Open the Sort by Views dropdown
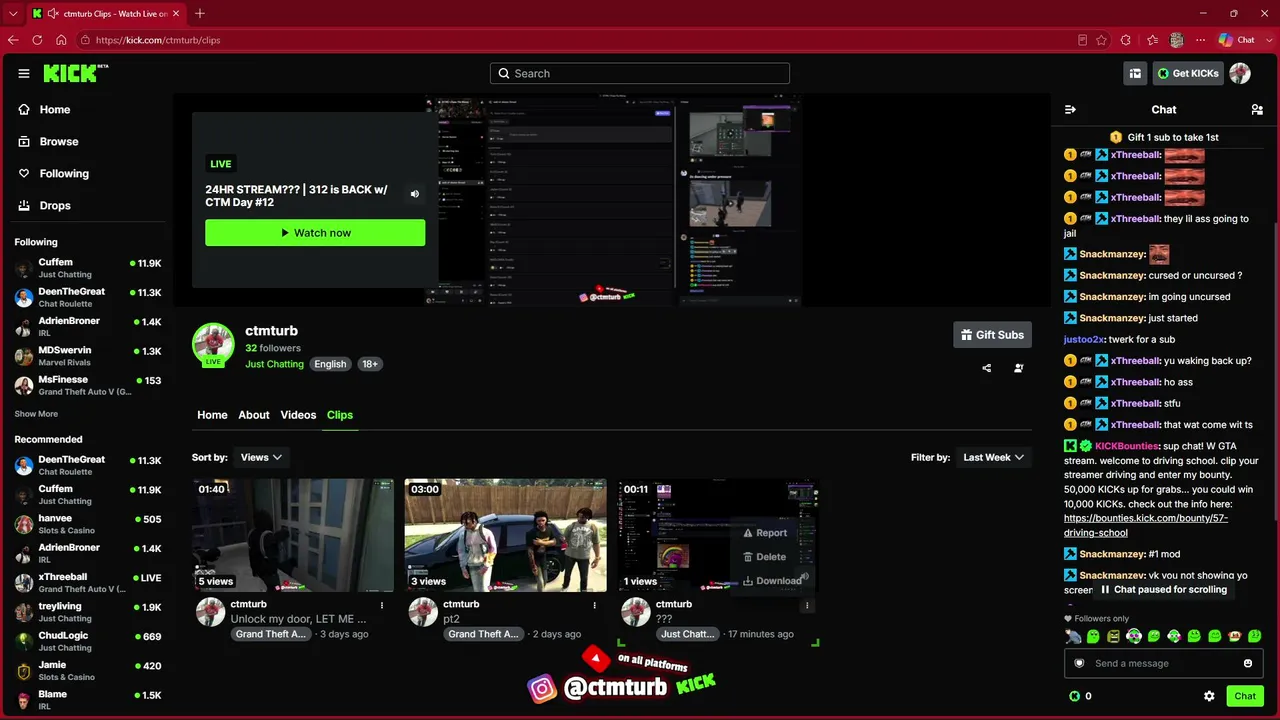This screenshot has height=720, width=1280. [261, 457]
